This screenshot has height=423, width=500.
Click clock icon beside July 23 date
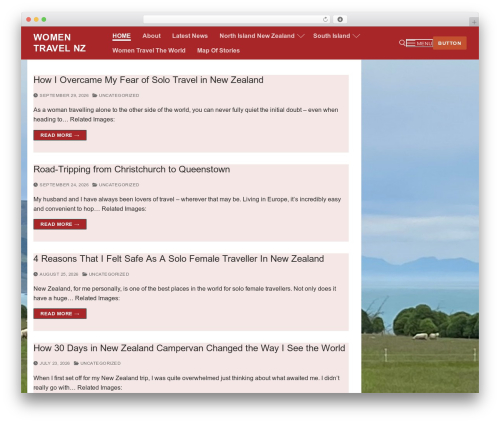tap(36, 363)
